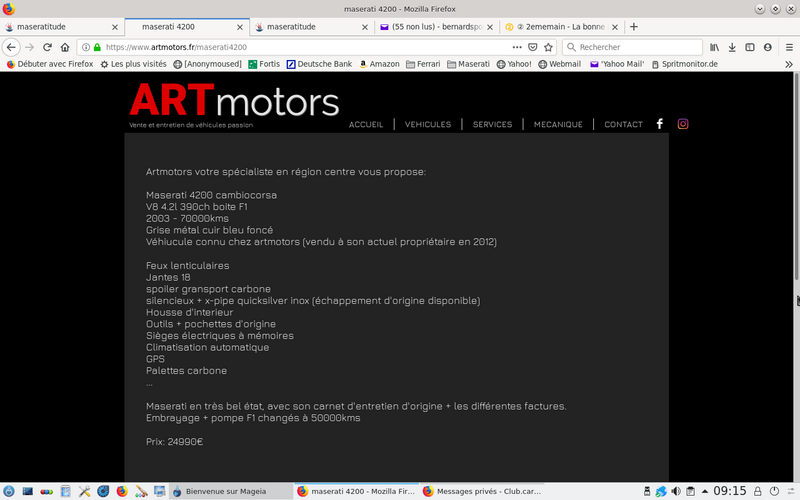The height and width of the screenshot is (500, 800).
Task: Close the first maseratitude tab
Action: [115, 27]
